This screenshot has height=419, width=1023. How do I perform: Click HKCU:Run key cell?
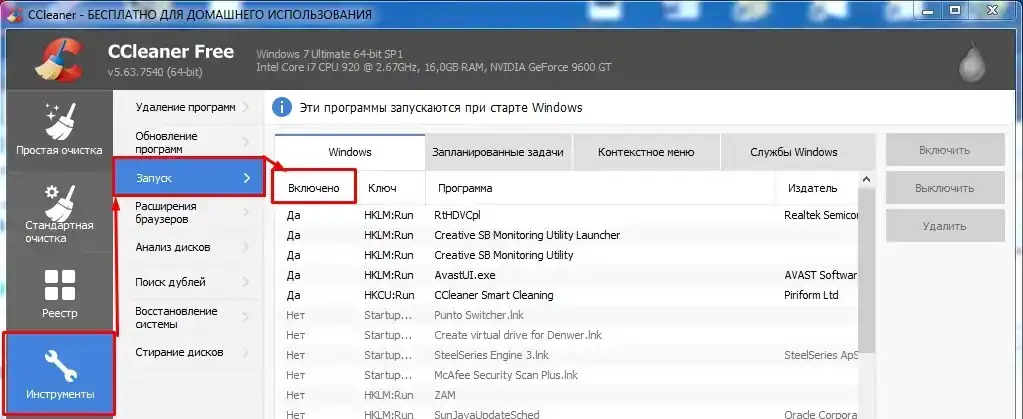pyautogui.click(x=389, y=295)
